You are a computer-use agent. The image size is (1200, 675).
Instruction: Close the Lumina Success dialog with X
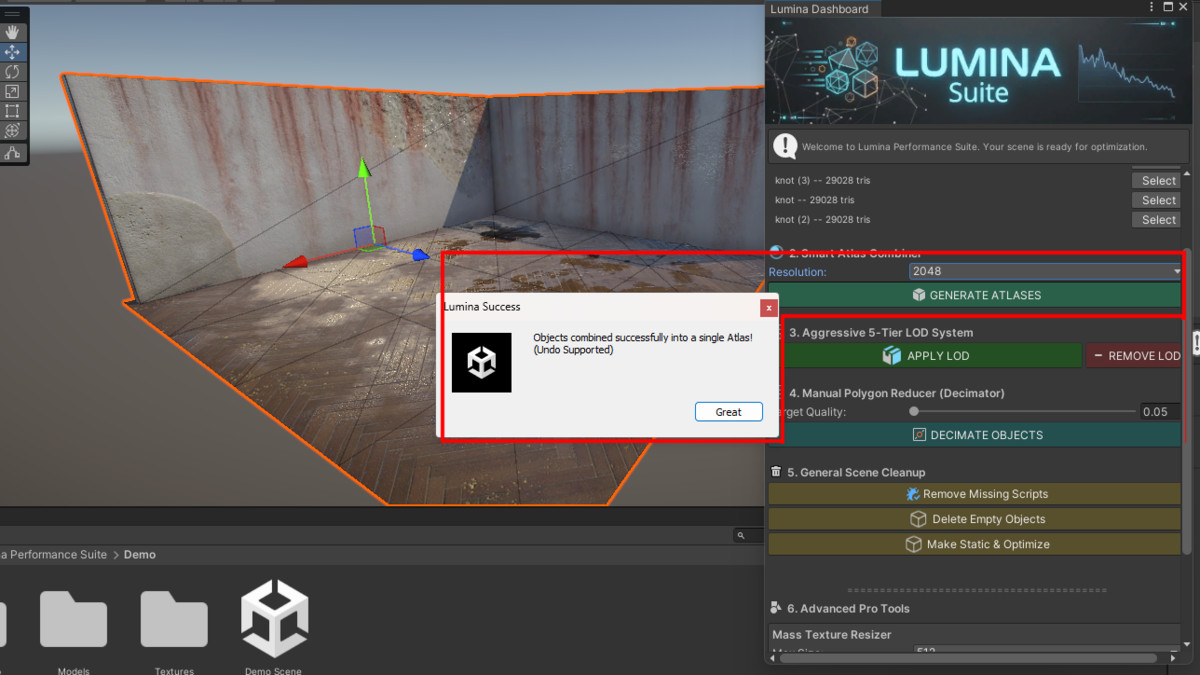768,308
